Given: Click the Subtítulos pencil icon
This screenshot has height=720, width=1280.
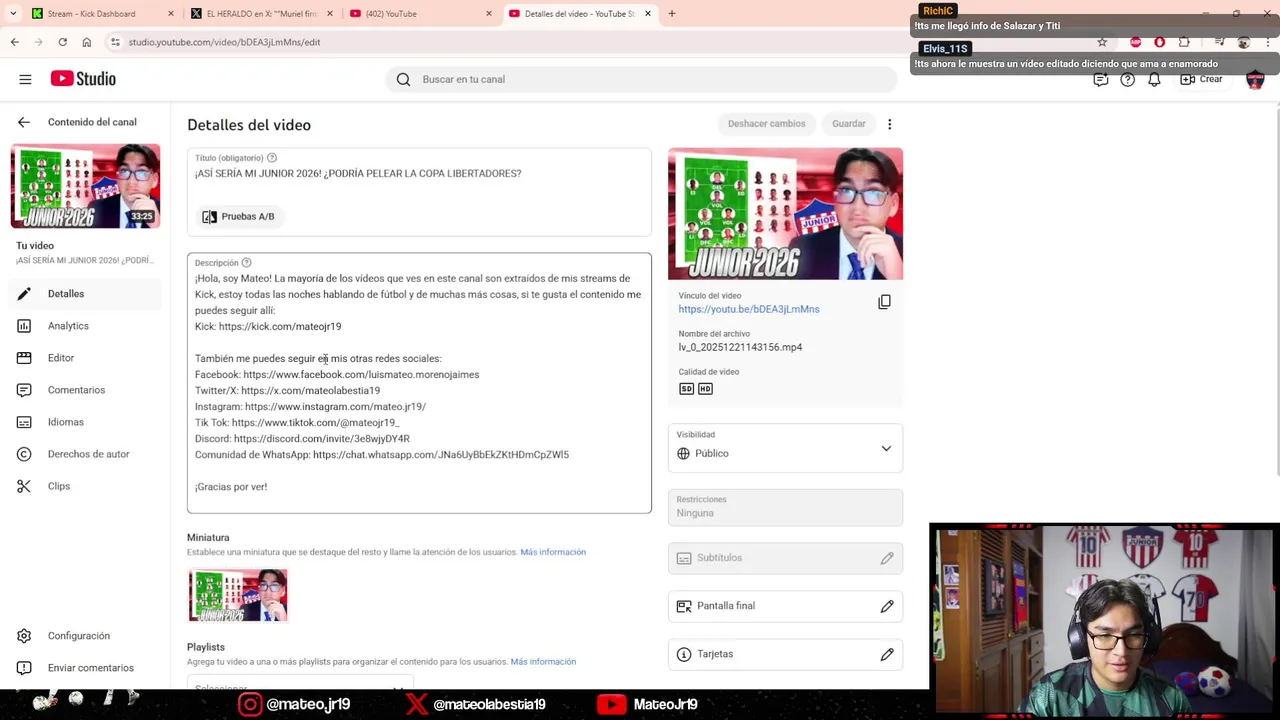Looking at the screenshot, I should click(x=887, y=558).
